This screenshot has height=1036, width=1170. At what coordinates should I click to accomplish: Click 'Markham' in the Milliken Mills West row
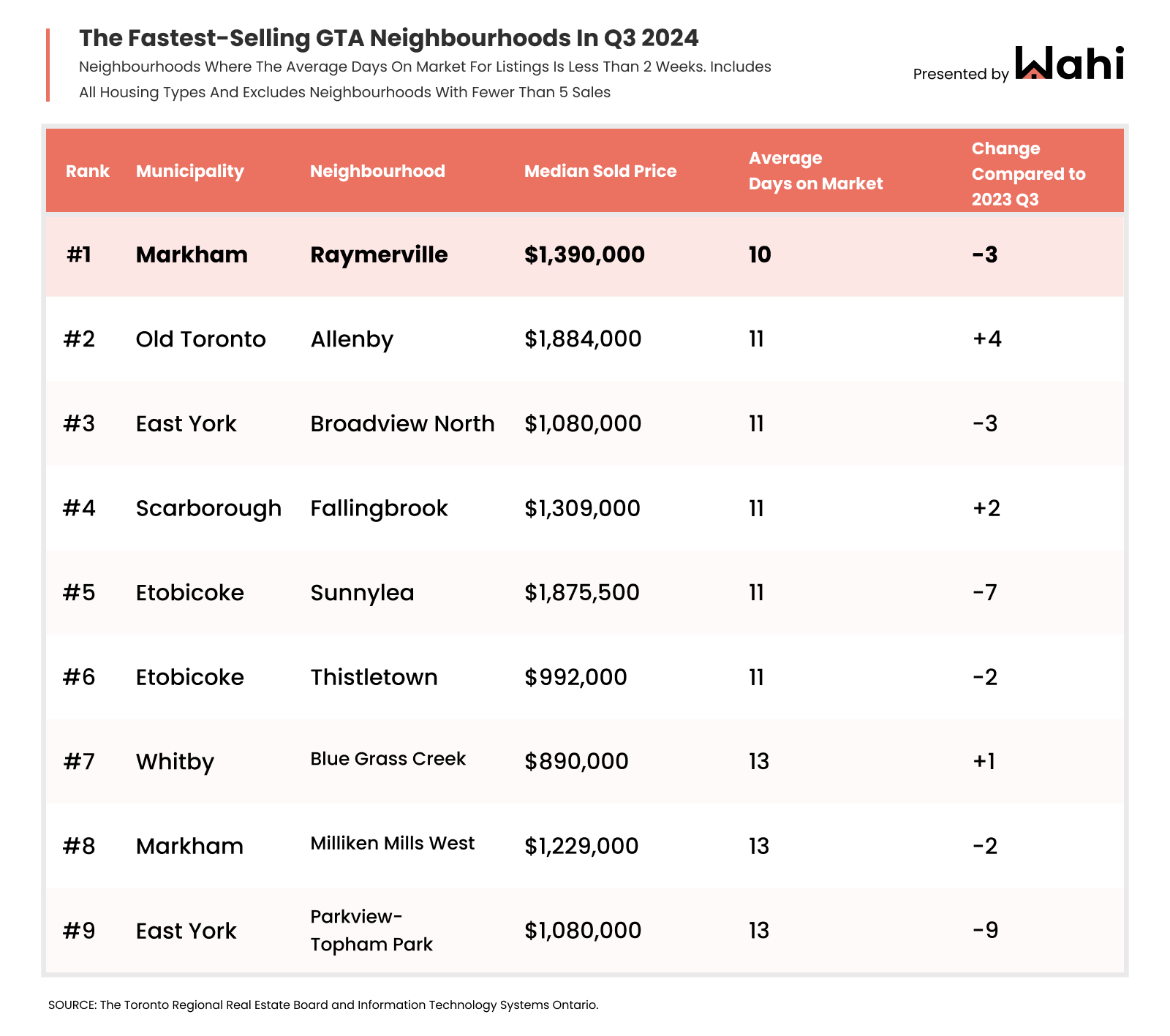coord(189,846)
